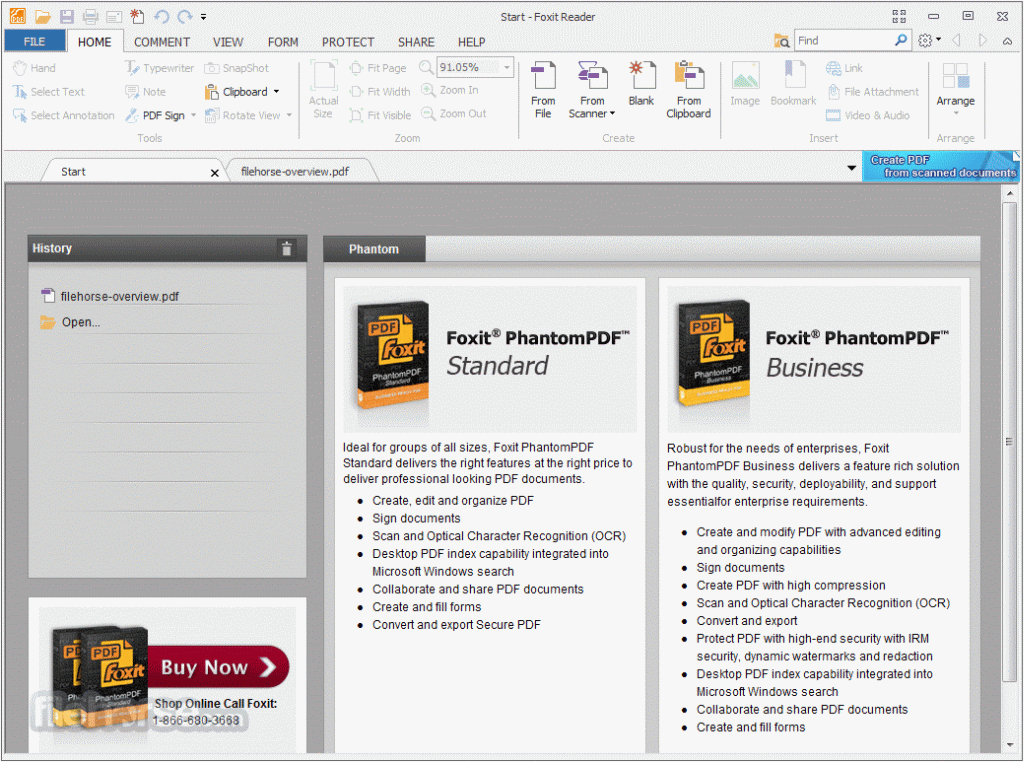Select the Hand tool
The height and width of the screenshot is (762, 1024).
coord(35,68)
